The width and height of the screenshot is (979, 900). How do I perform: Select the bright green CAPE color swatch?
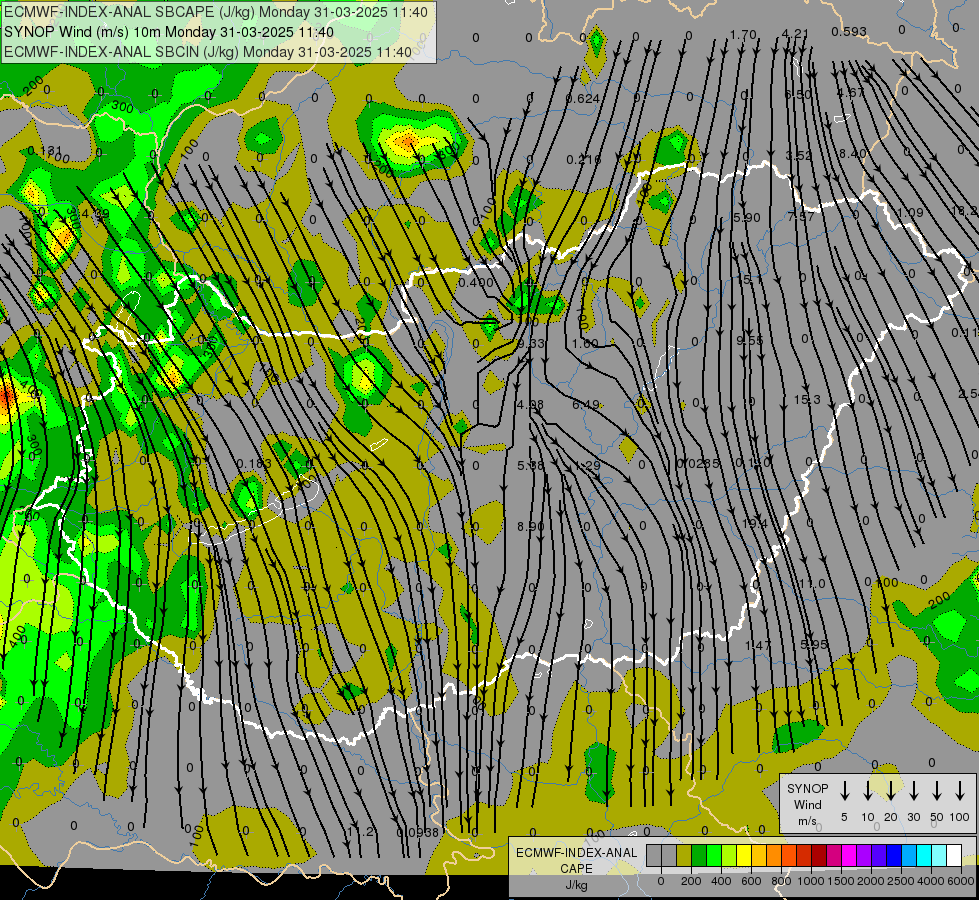(714, 855)
